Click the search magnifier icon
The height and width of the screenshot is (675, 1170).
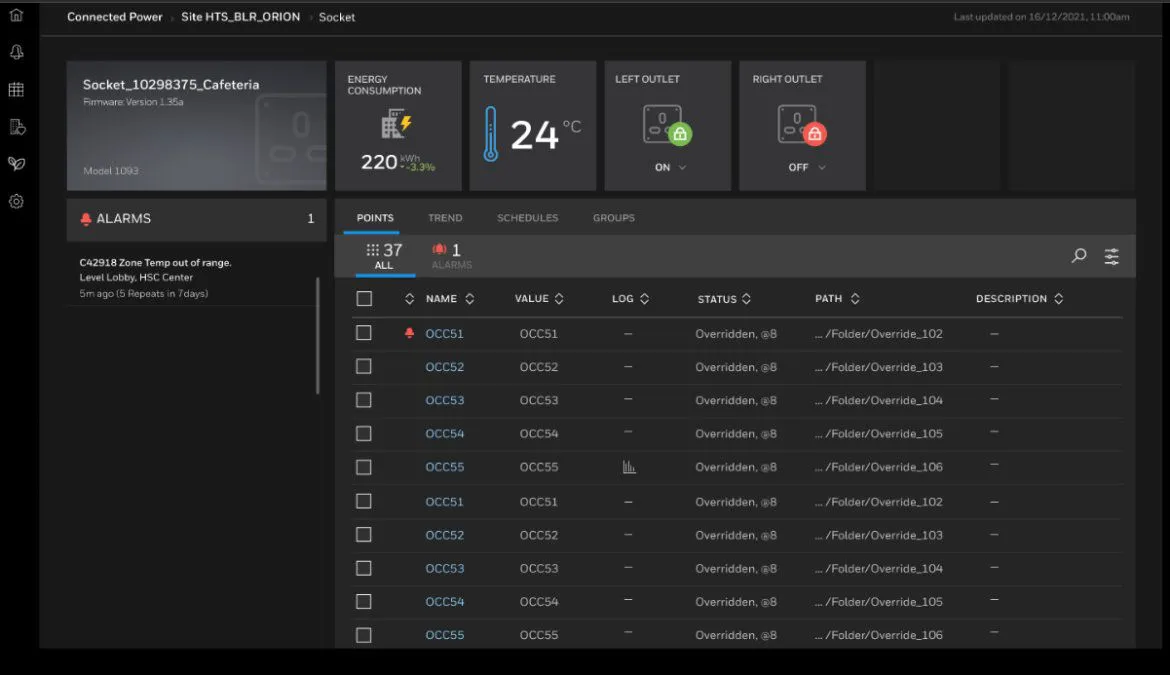point(1079,256)
